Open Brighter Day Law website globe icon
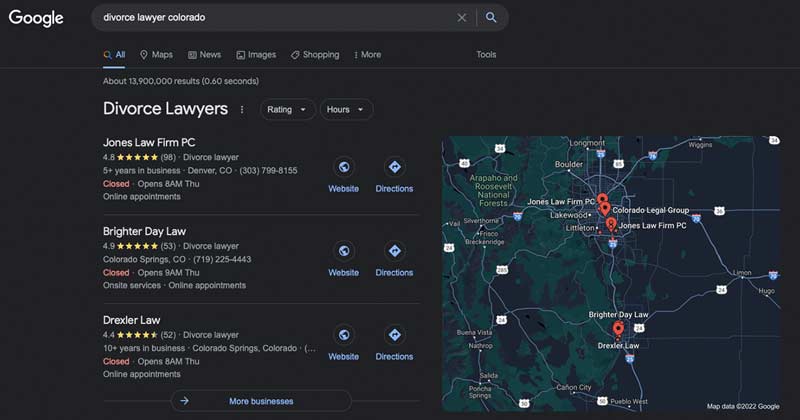The image size is (800, 420). coord(344,251)
